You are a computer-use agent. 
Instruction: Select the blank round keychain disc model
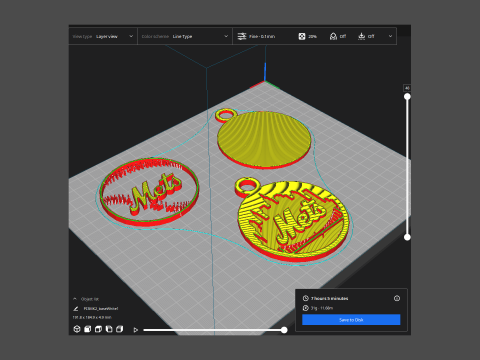click(263, 138)
